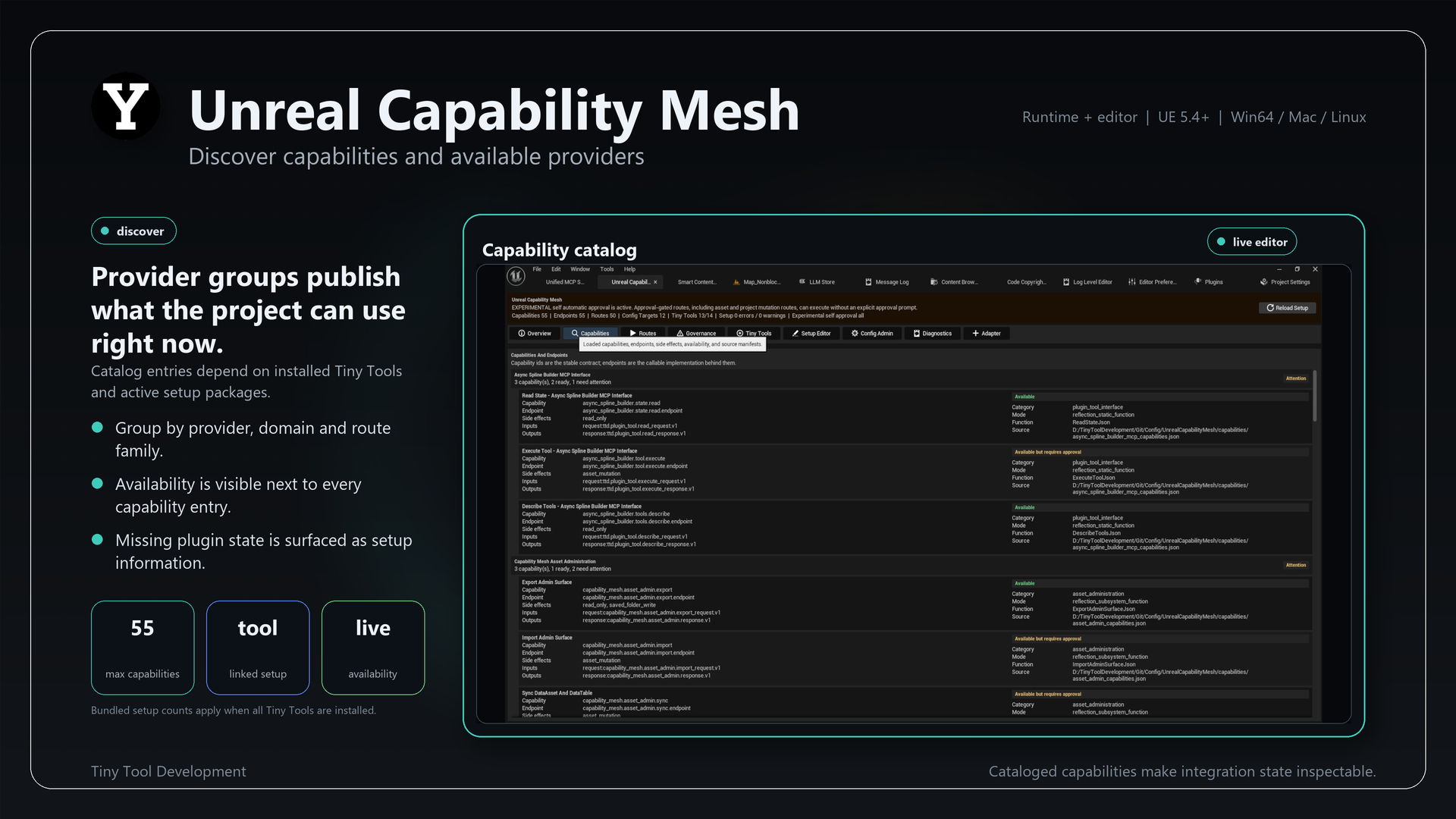This screenshot has width=1456, height=819.
Task: Open the Help menu
Action: click(x=629, y=269)
